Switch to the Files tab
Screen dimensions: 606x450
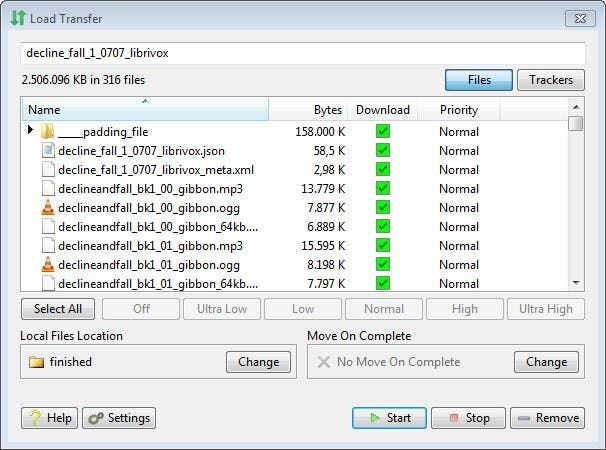[479, 80]
